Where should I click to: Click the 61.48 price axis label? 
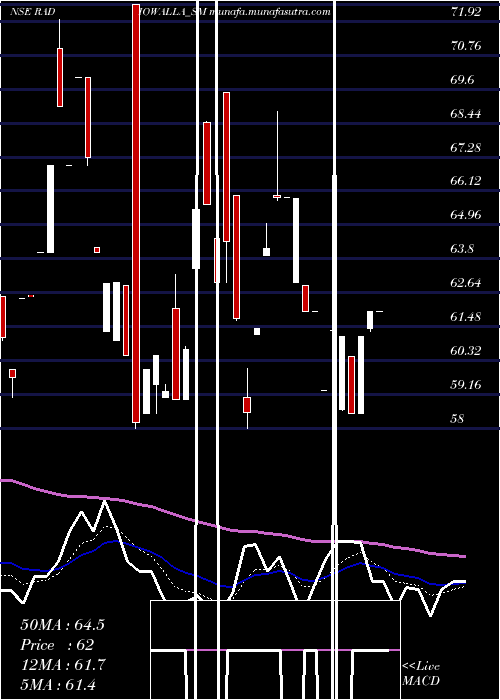(x=466, y=317)
